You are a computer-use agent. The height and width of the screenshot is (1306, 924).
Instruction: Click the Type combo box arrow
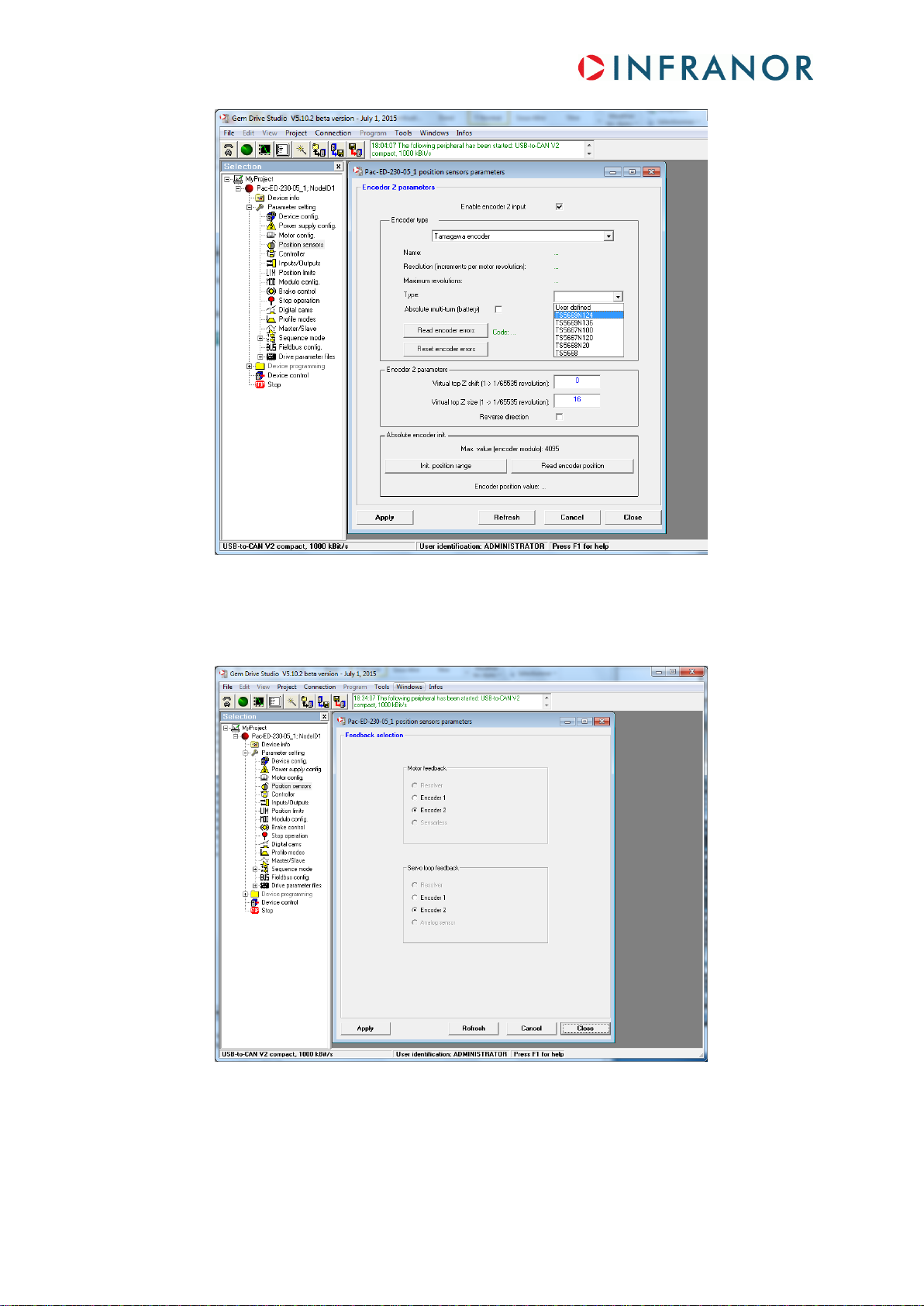tap(618, 297)
